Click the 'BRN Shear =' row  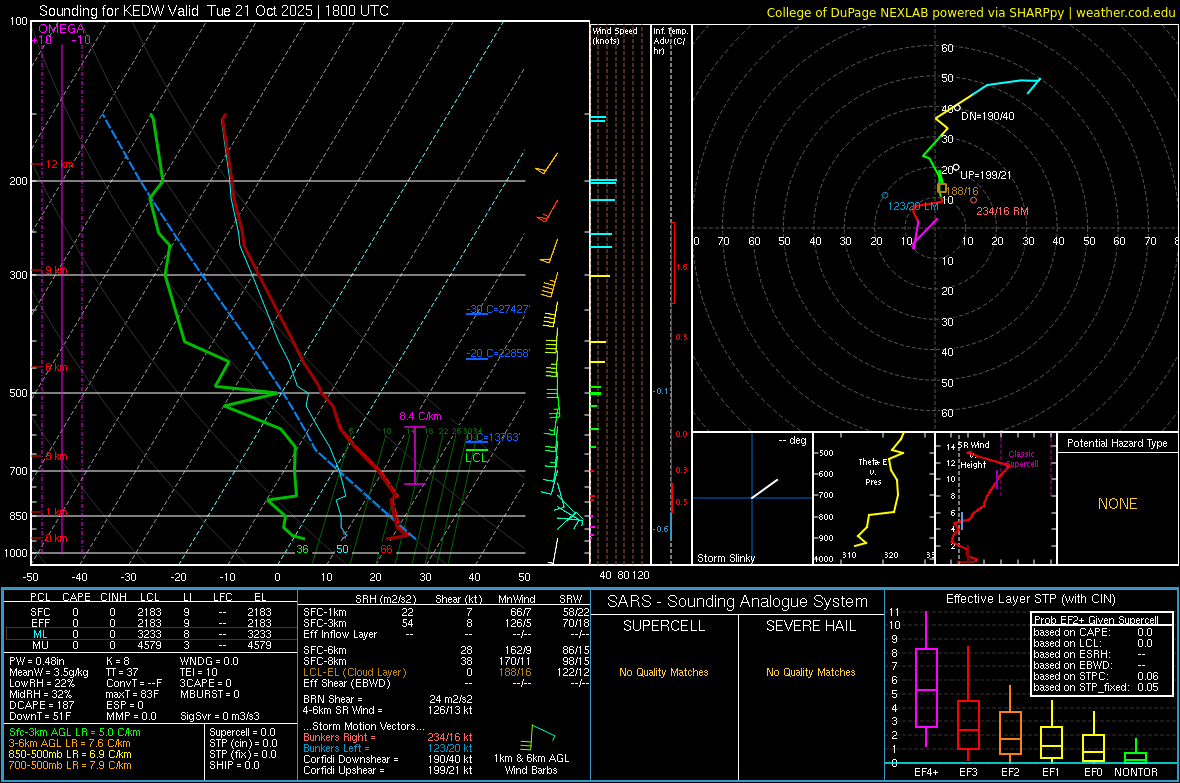(388, 699)
